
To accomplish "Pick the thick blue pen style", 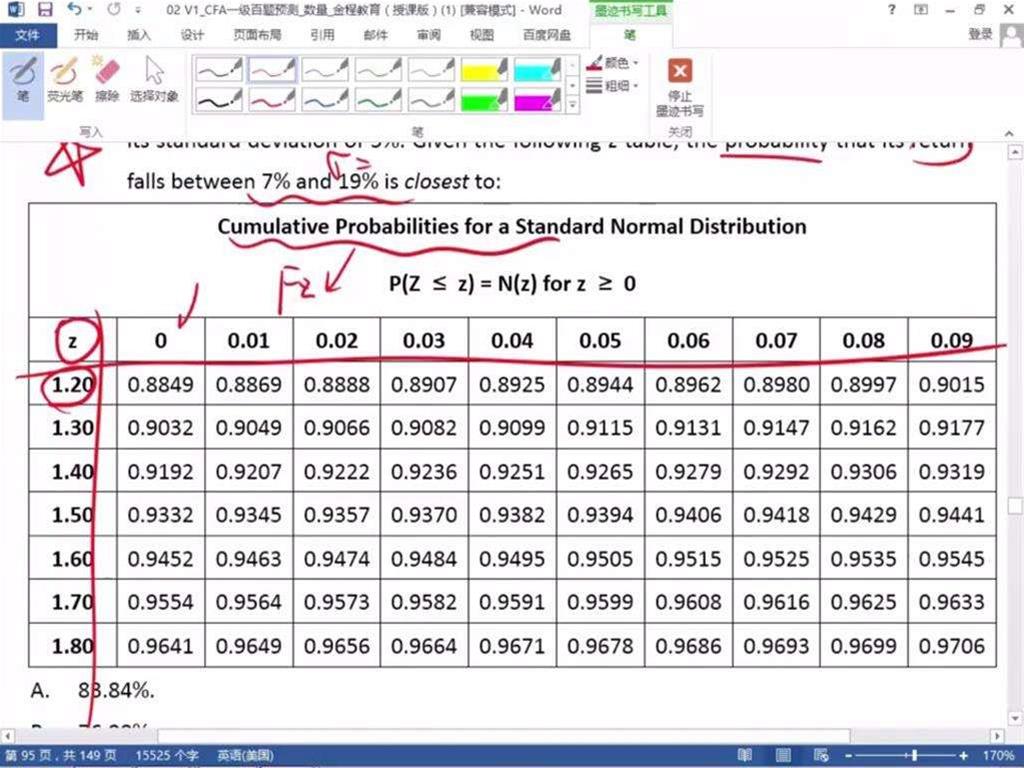I will [x=325, y=100].
